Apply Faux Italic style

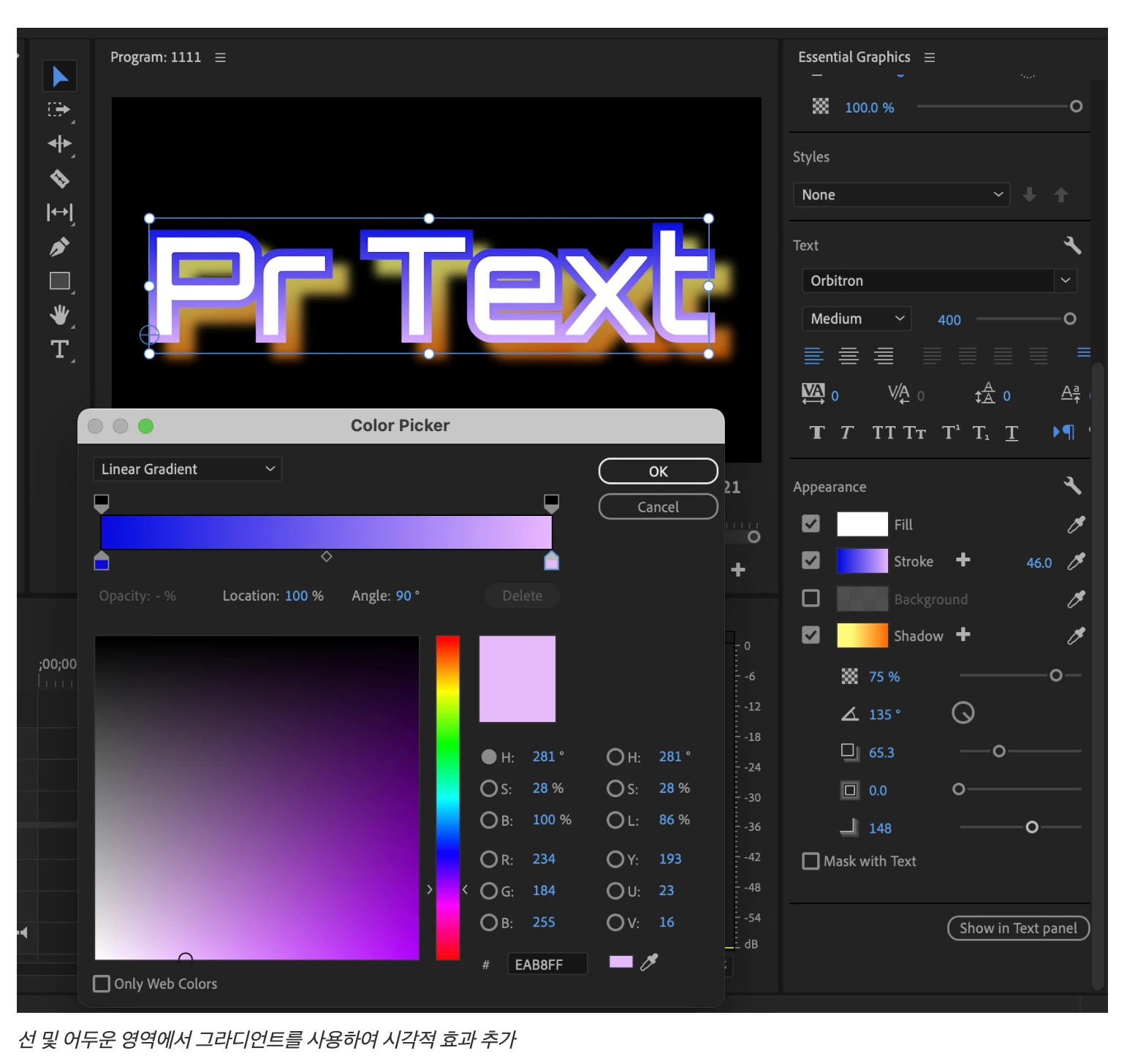[x=846, y=433]
